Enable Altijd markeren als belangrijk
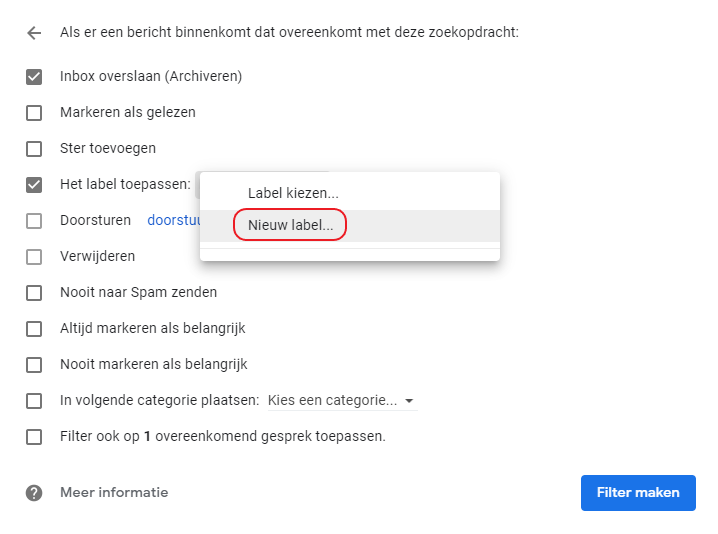 (x=34, y=328)
